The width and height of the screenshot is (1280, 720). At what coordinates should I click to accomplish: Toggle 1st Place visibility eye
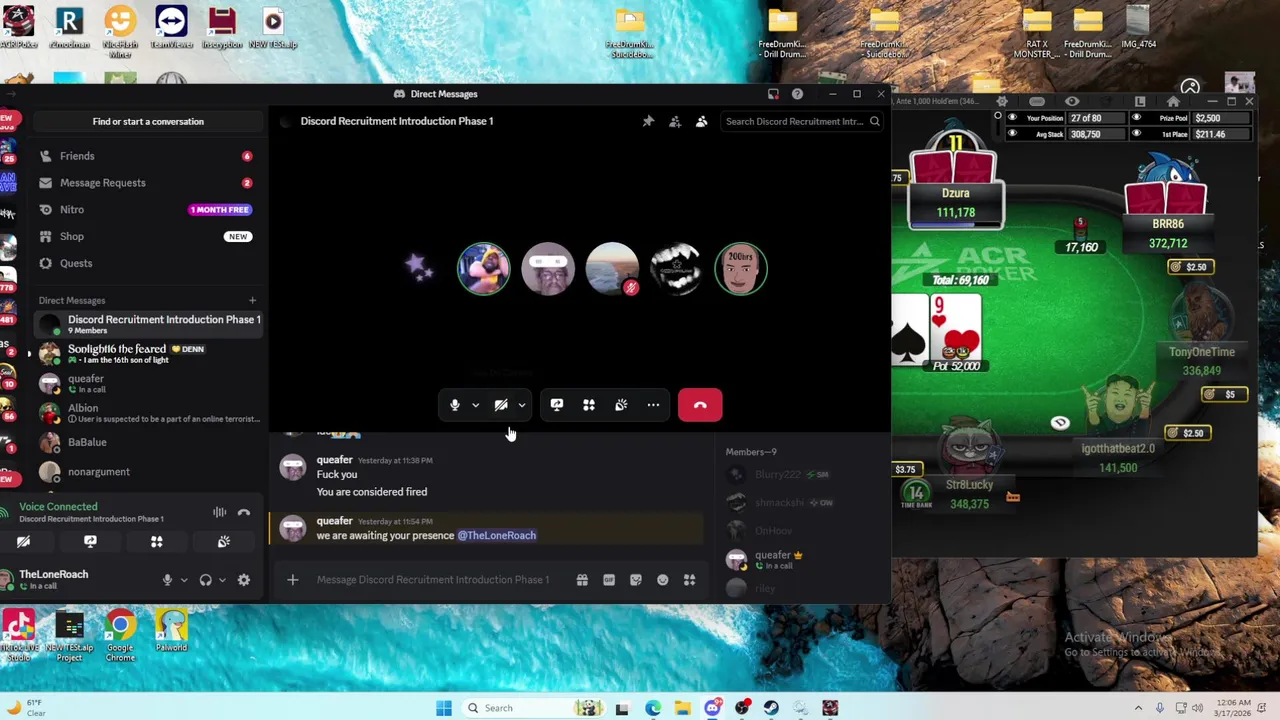tap(1137, 134)
